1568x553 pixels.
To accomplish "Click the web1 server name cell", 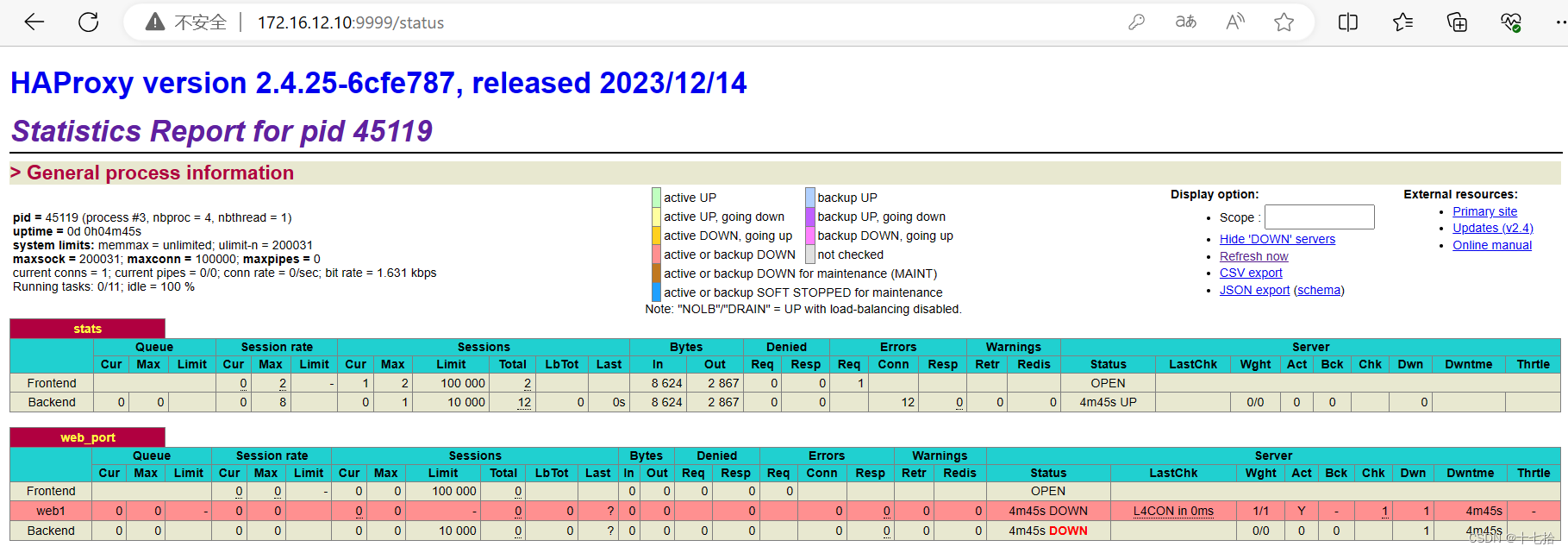I will tap(51, 511).
